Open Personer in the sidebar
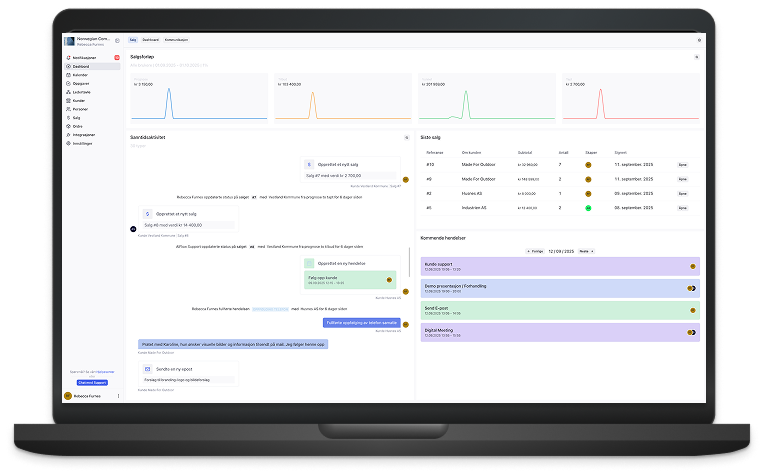764x476 pixels. (81, 109)
